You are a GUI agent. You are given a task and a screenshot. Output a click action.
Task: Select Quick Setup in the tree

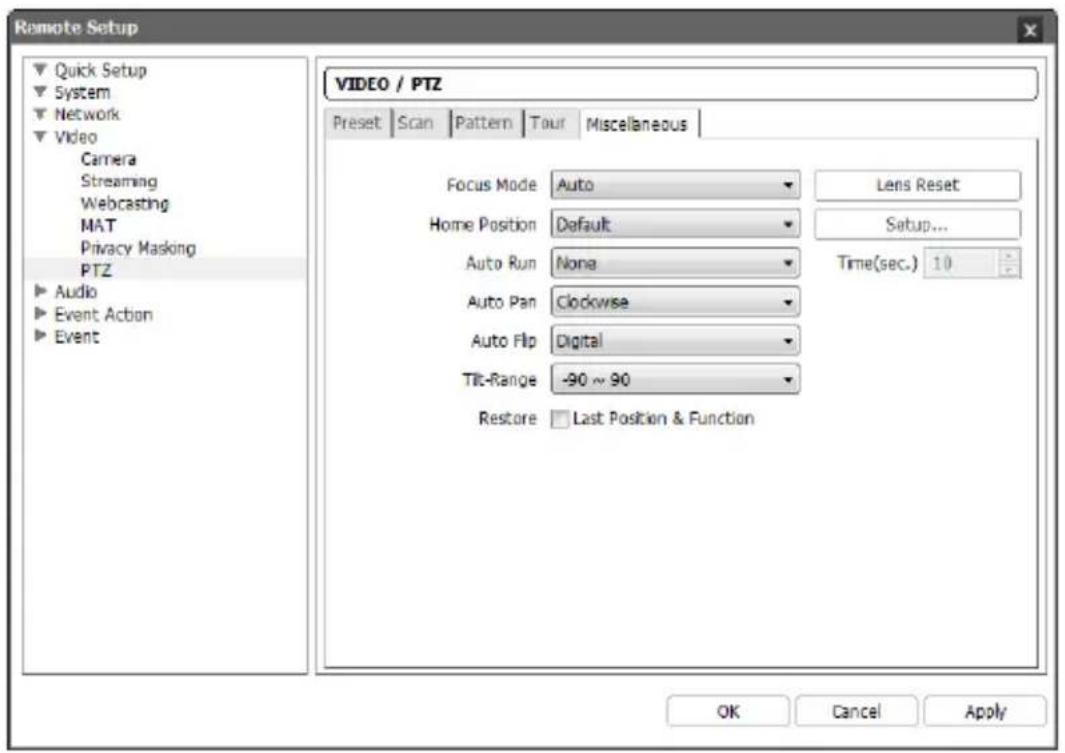coord(101,70)
